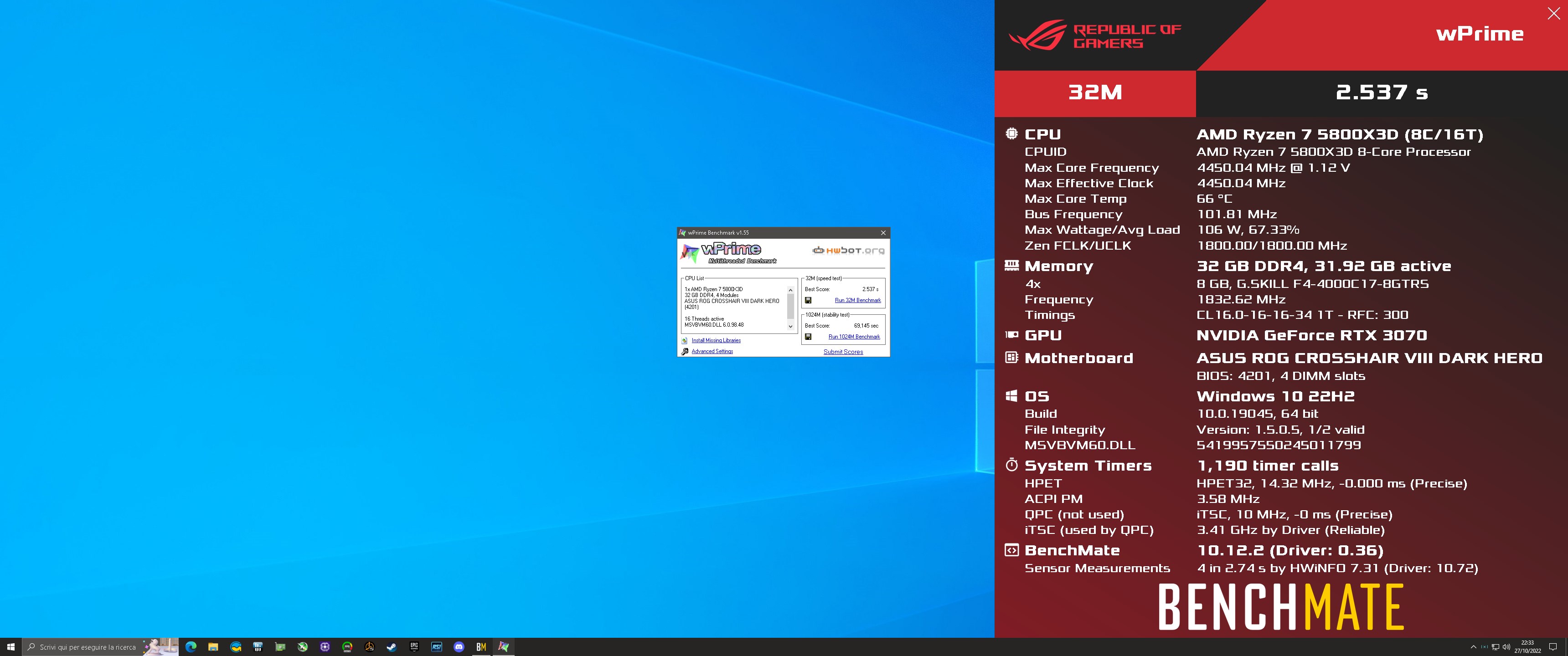The image size is (1568, 656).
Task: Open Steam from taskbar
Action: (x=392, y=647)
